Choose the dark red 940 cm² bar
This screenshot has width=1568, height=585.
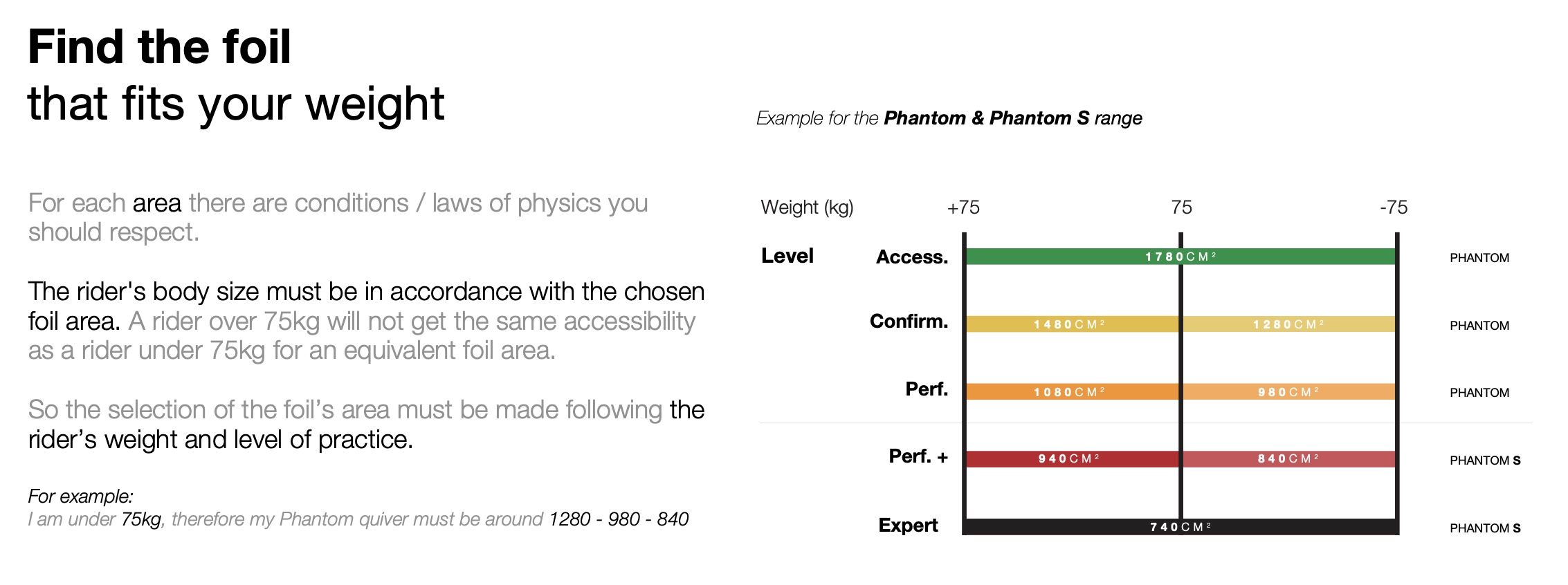1071,459
